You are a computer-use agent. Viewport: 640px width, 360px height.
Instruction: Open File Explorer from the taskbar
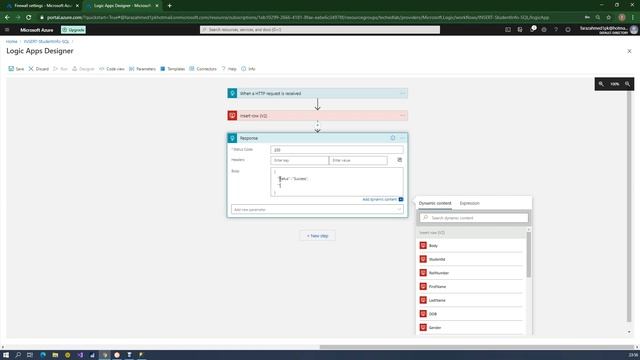coord(55,355)
